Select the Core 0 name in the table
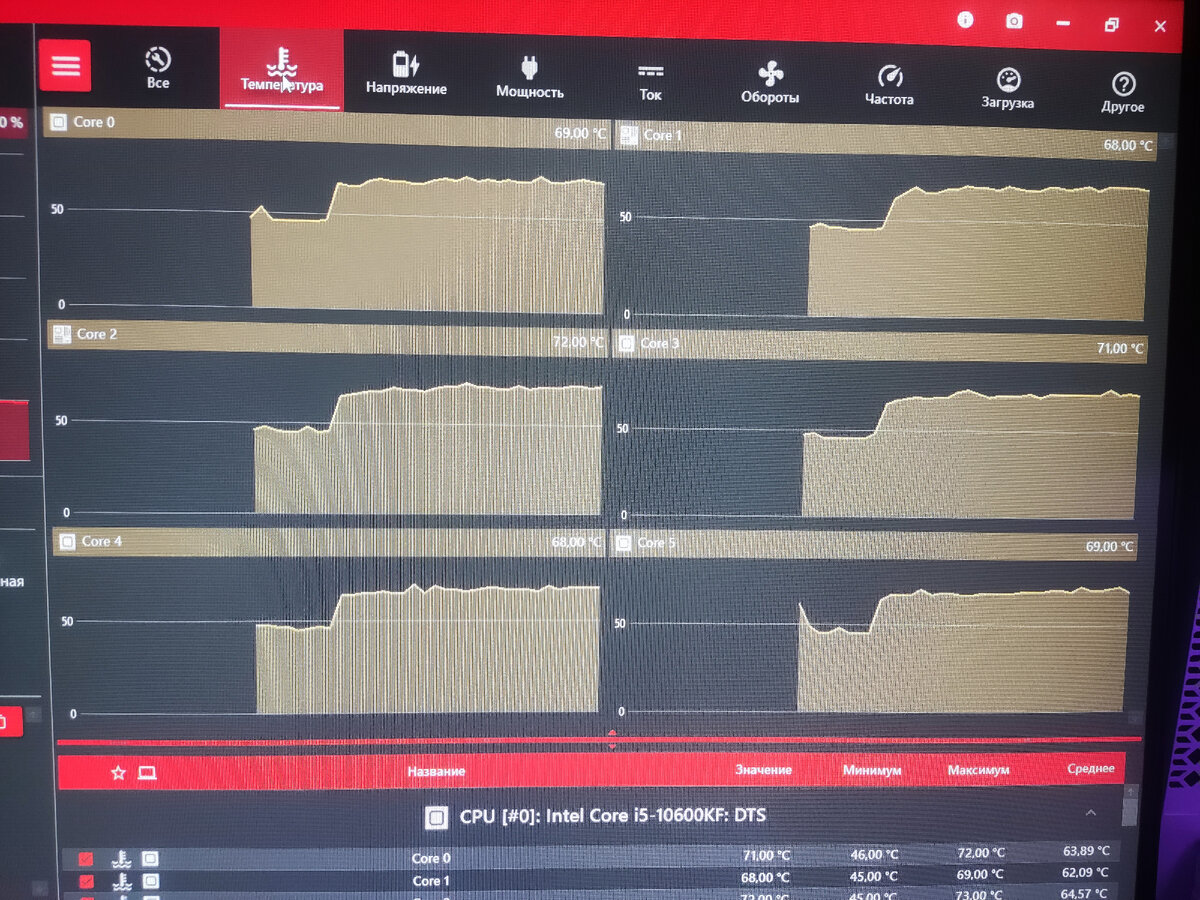Screen dimensions: 1200x900 431,858
